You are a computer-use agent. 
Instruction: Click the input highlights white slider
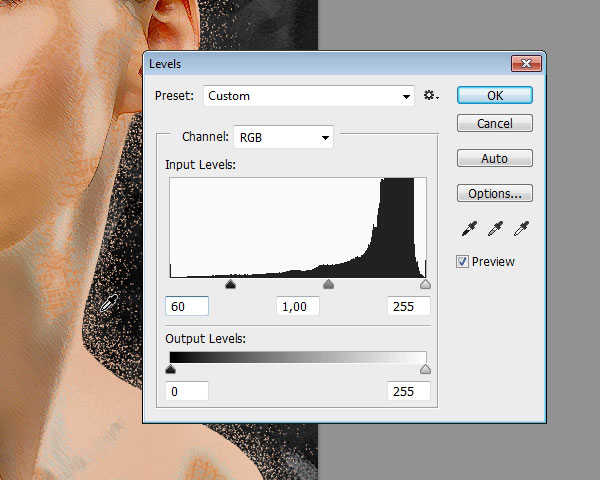point(425,285)
